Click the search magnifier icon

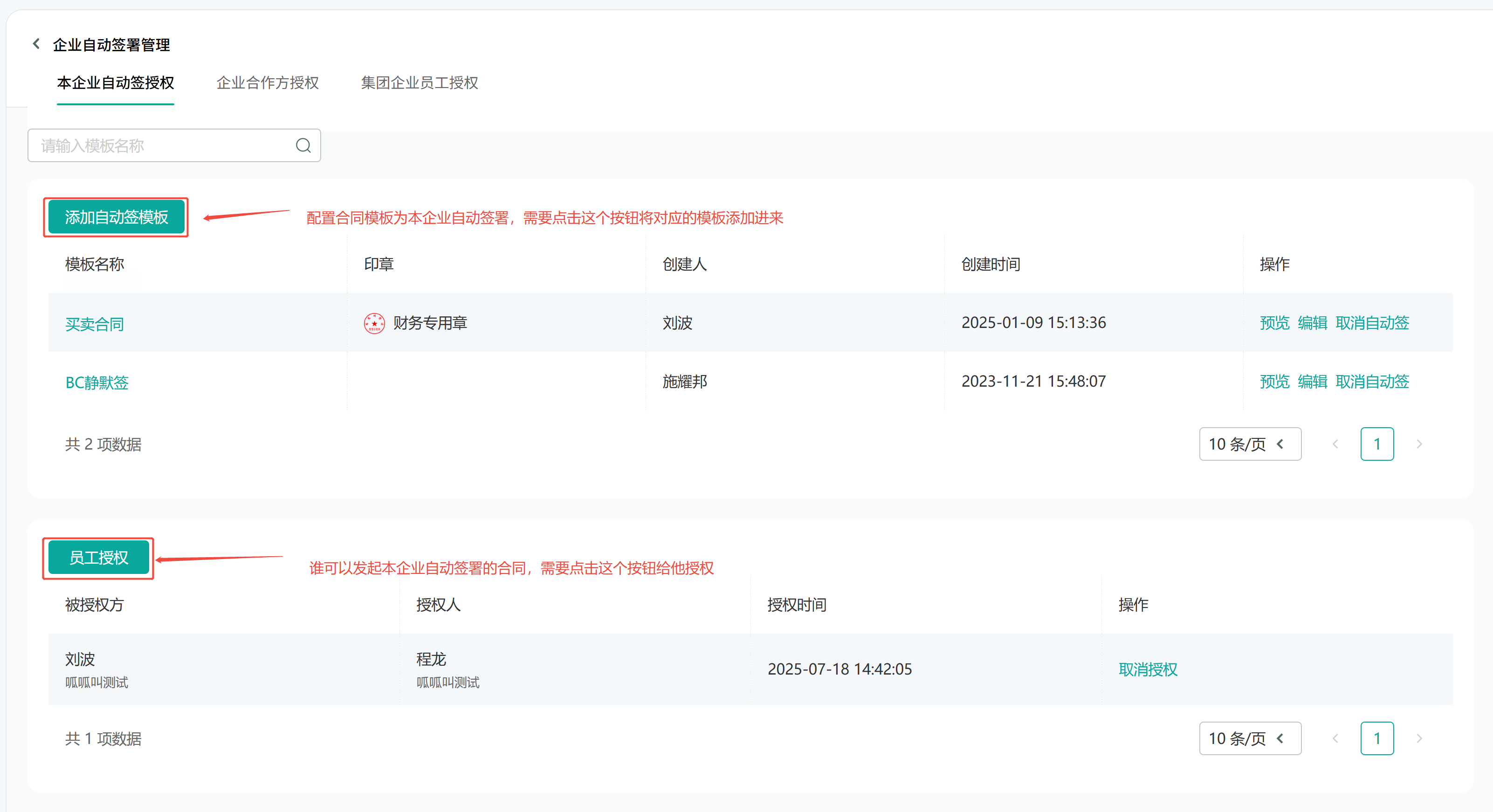[x=303, y=145]
